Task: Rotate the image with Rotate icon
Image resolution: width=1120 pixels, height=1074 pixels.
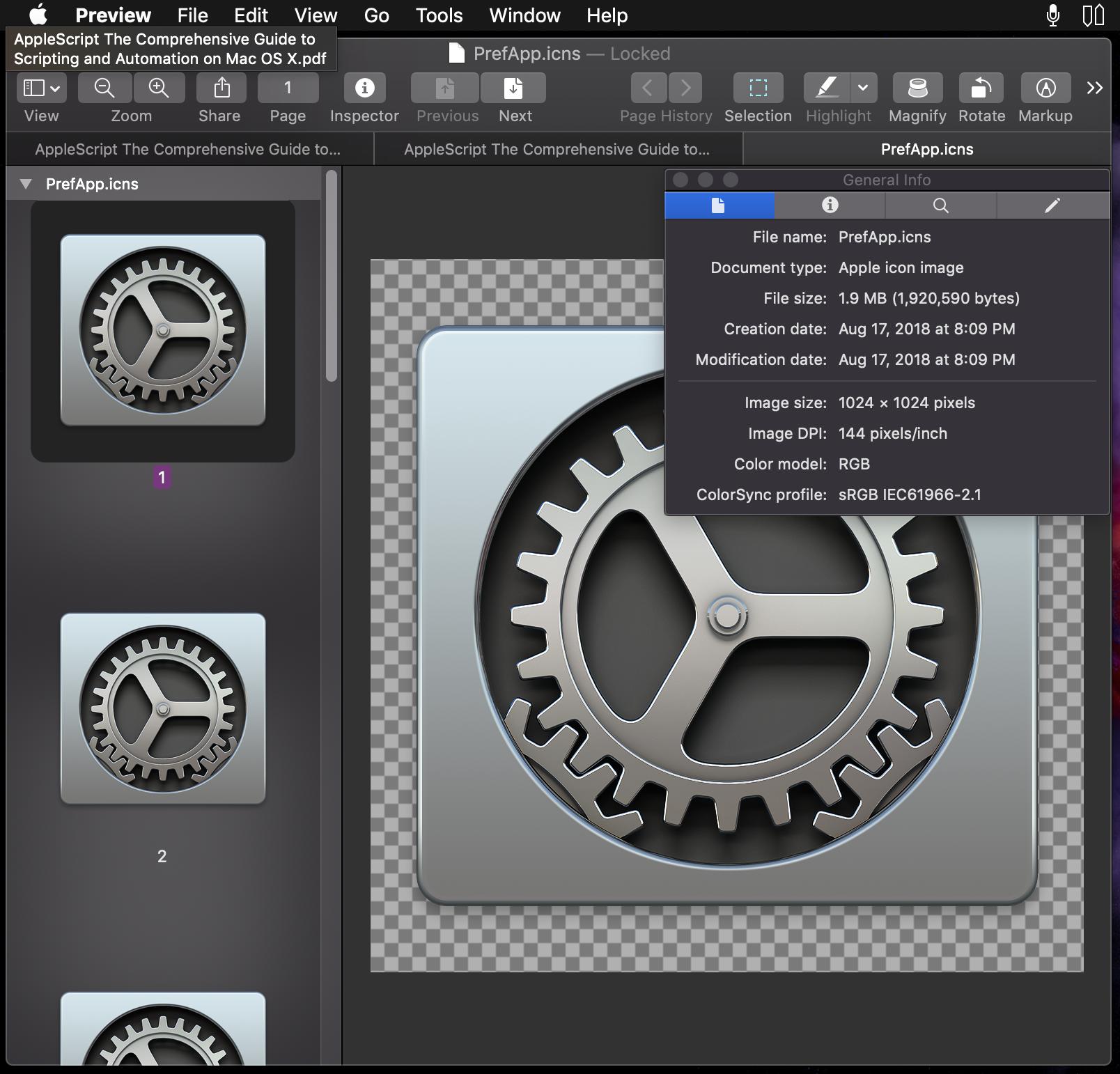Action: [x=981, y=88]
